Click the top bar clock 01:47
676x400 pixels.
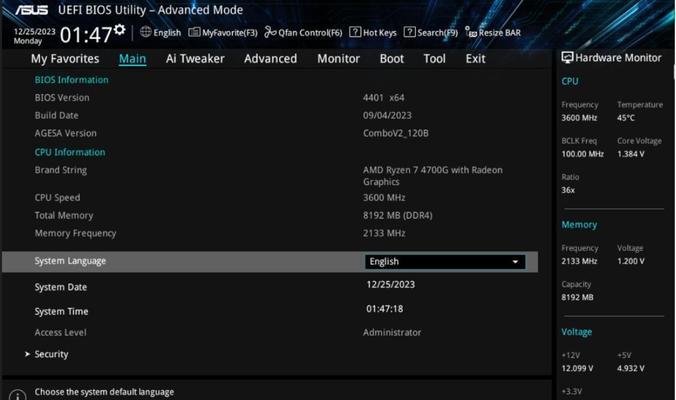pyautogui.click(x=86, y=35)
